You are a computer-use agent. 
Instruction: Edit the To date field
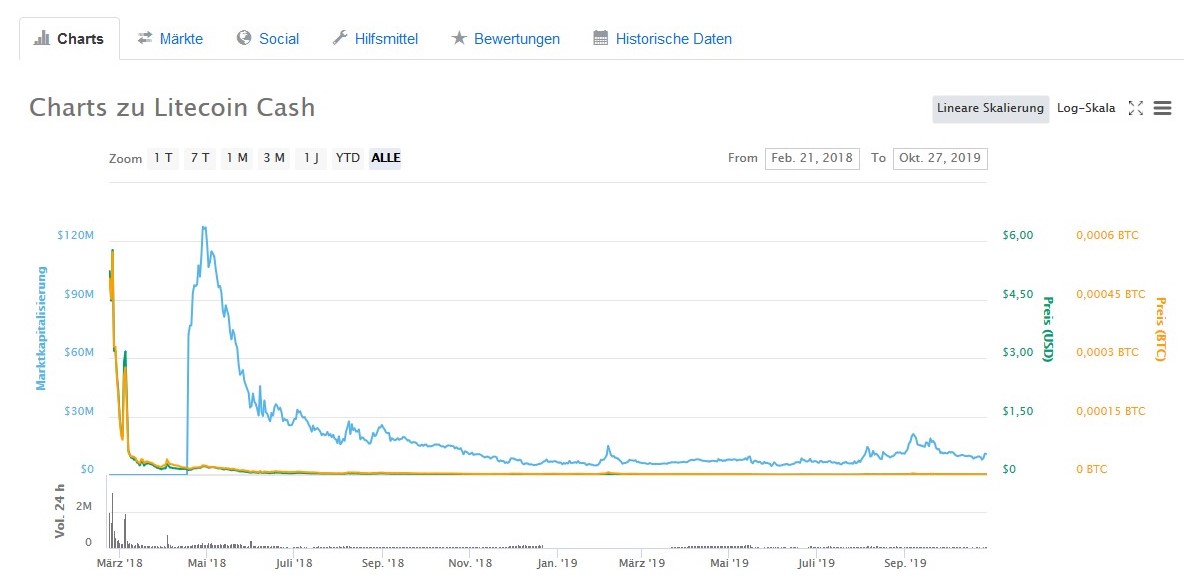click(x=940, y=159)
